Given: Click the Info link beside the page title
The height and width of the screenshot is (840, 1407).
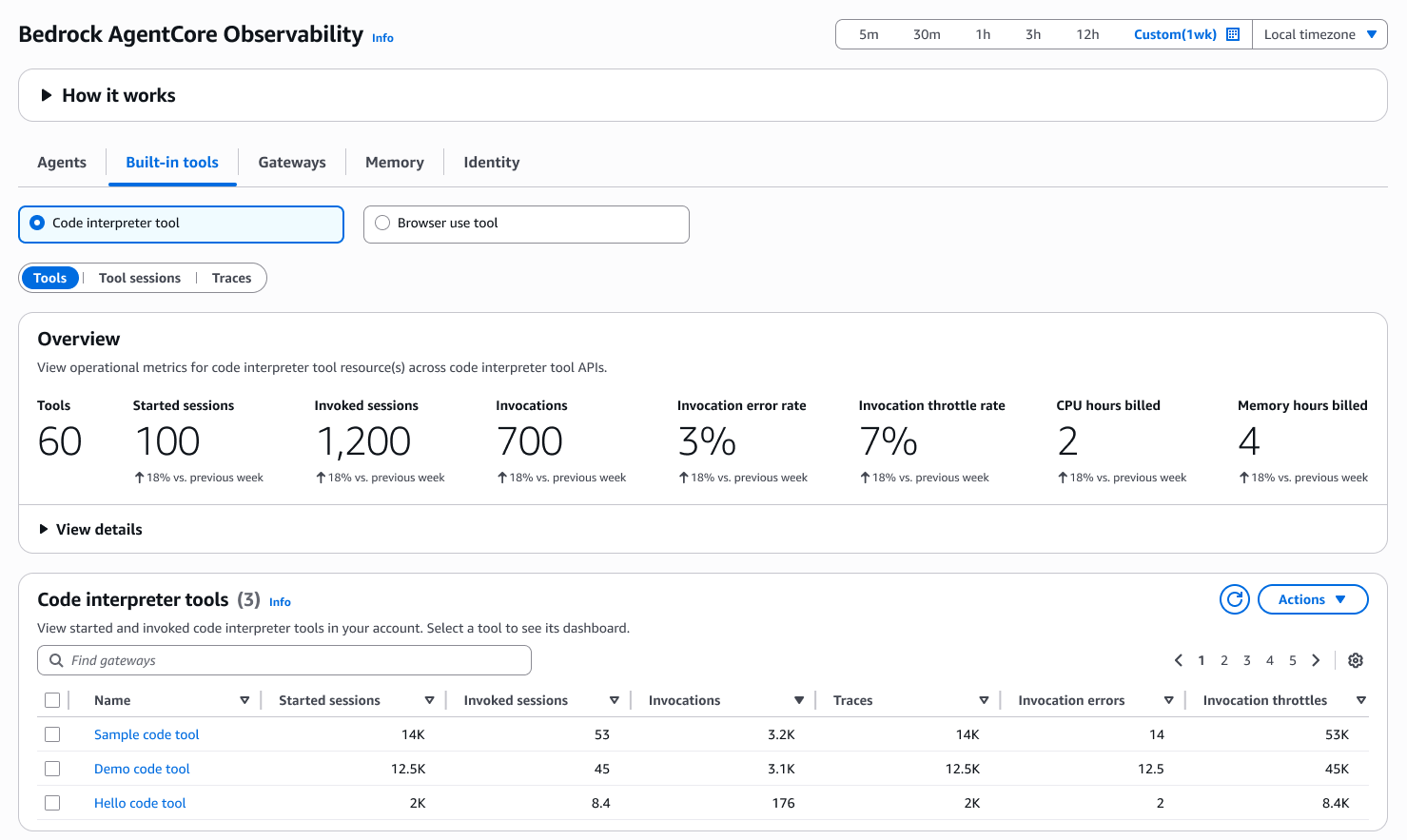Looking at the screenshot, I should [x=382, y=38].
